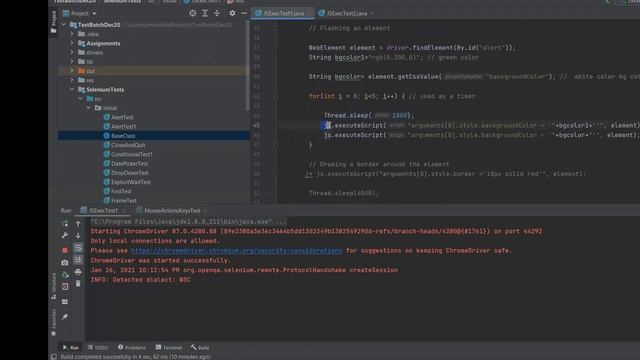This screenshot has height=360, width=640.
Task: Expand the out folder arrow
Action: 72,71
